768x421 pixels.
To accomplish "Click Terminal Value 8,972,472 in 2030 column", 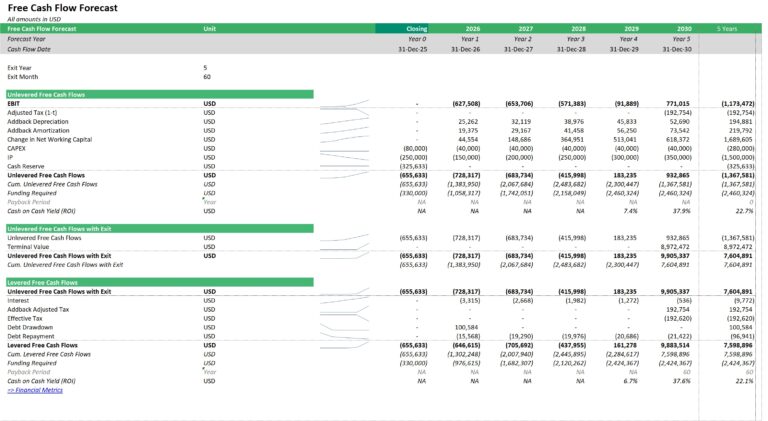I will tap(675, 247).
